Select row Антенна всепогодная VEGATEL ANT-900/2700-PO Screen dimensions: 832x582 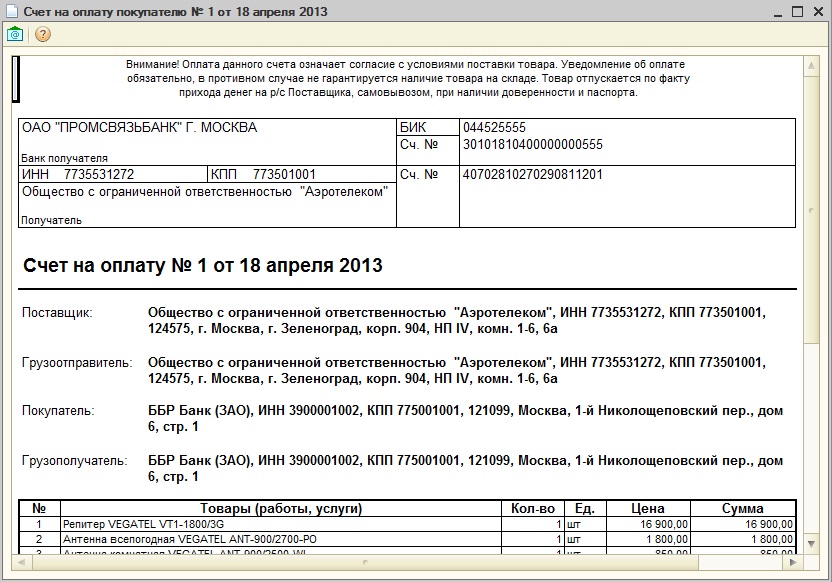(x=408, y=539)
